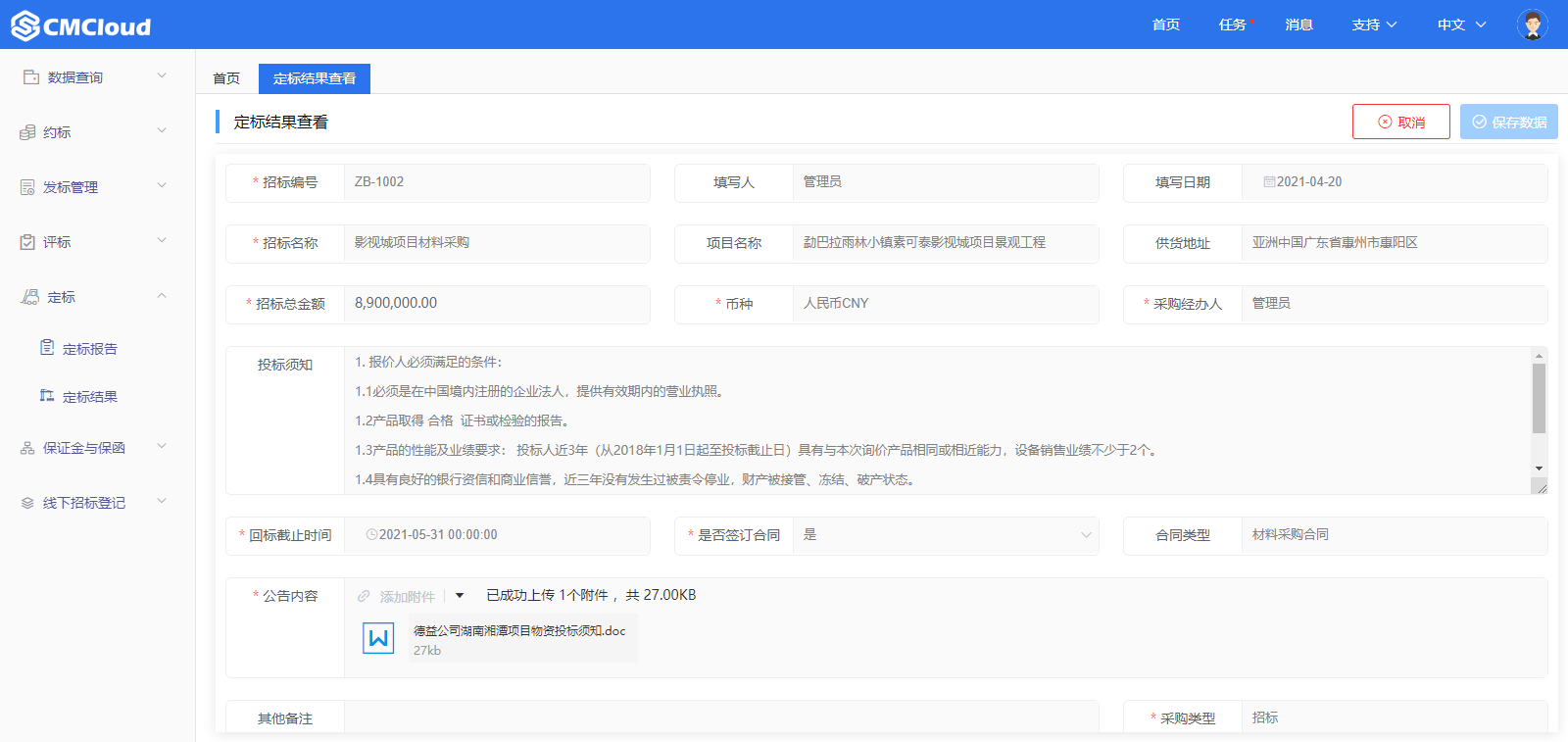Click the 添加附件 link
Screen dimensions: 1568x742
pyautogui.click(x=407, y=597)
